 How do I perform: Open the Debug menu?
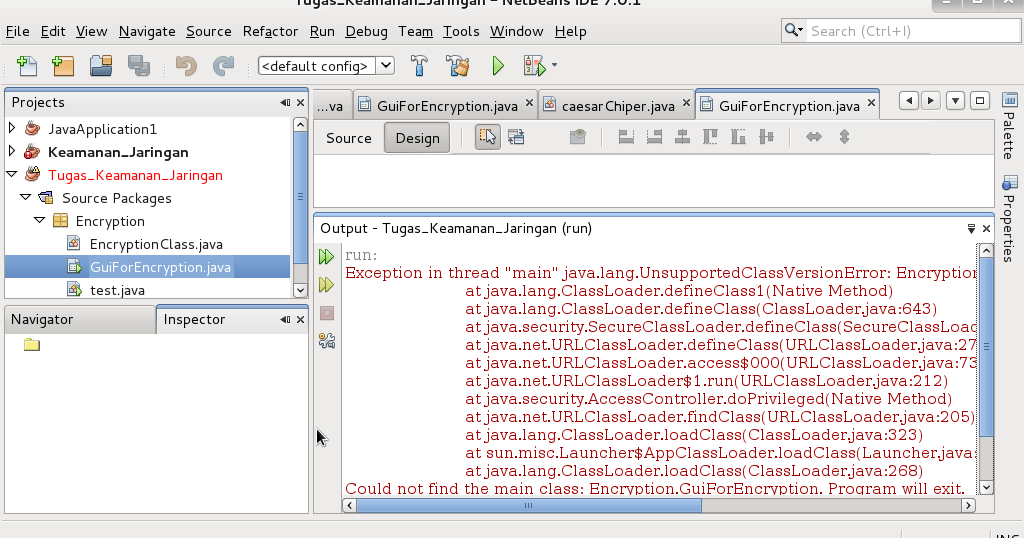point(366,31)
